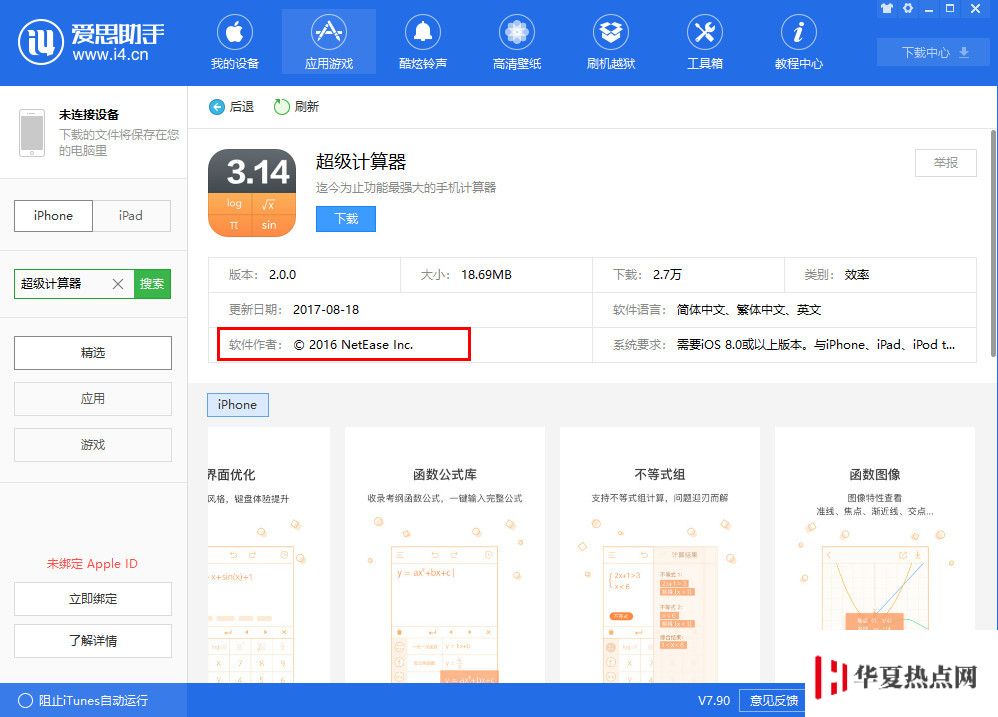The width and height of the screenshot is (998, 717).
Task: Click blue 下载 download button
Action: click(346, 219)
